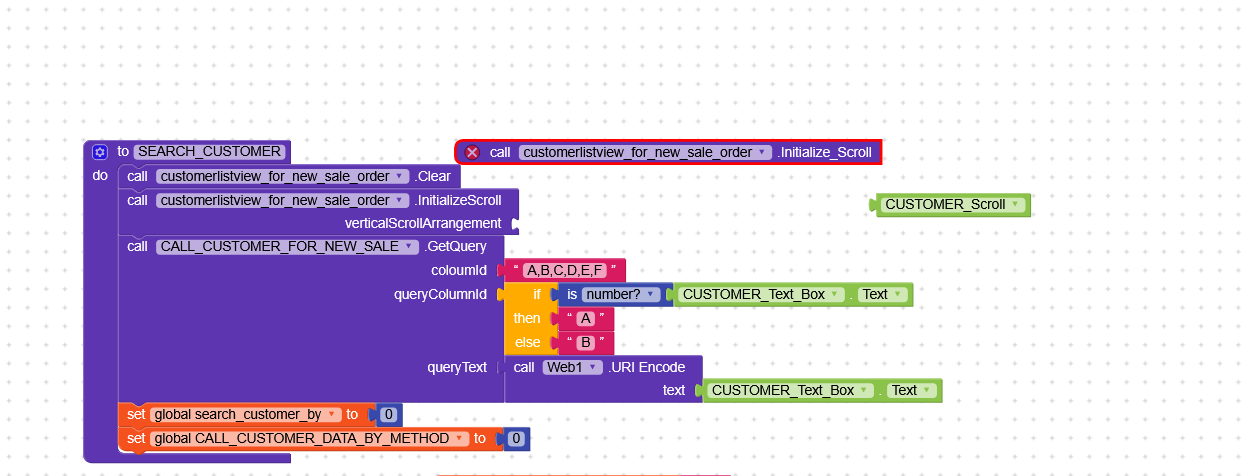Edit the number 0 for CALL_CUSTOMER_DATA_BY_METHOD
Screen dimensions: 1244x476
tap(515, 438)
